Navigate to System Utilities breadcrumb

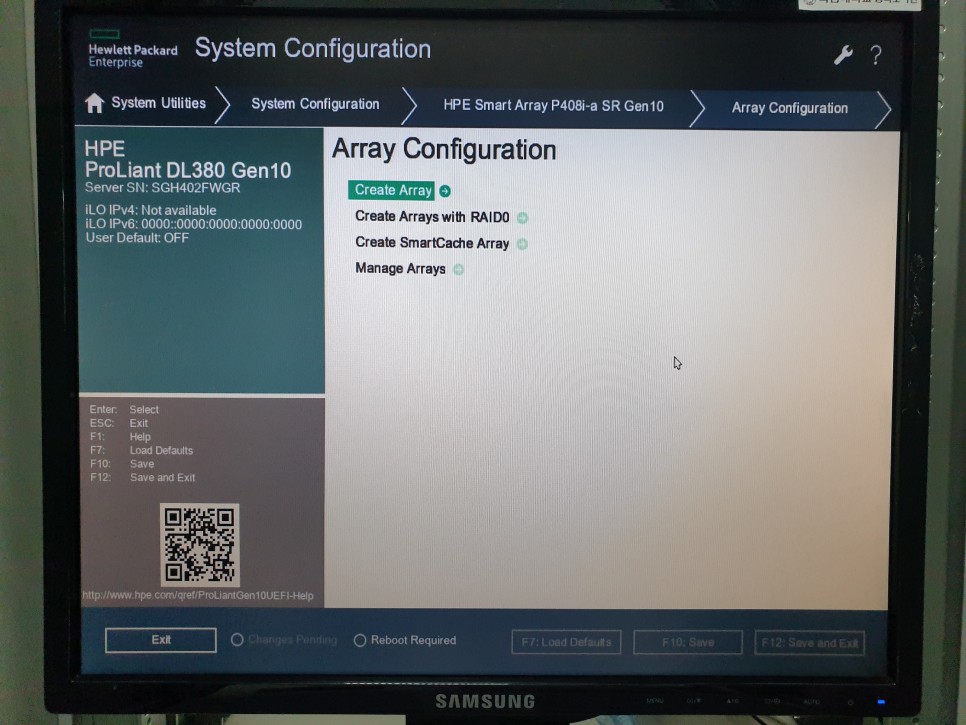coord(158,103)
